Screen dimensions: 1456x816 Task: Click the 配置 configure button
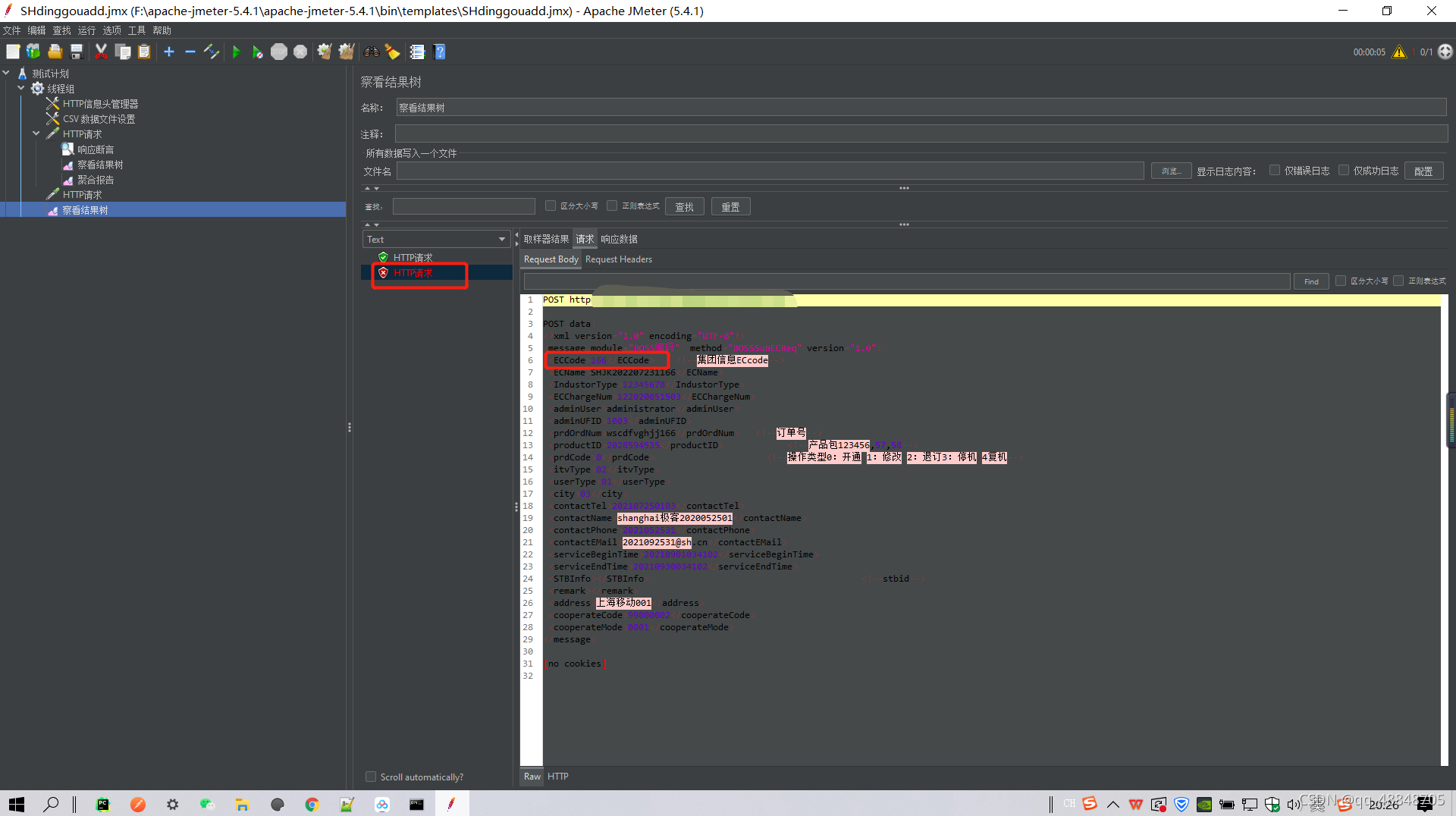click(1423, 171)
